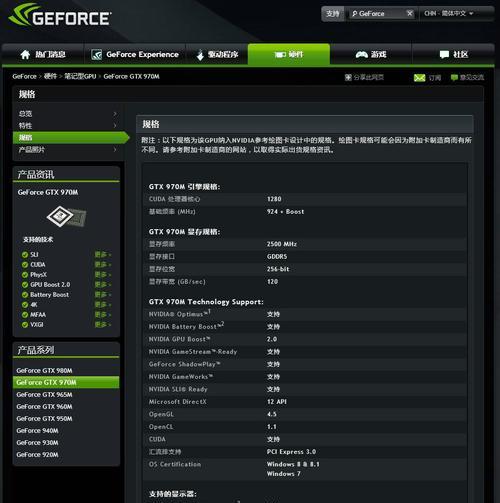The height and width of the screenshot is (503, 500).
Task: Select the 产品图片 sidebar item
Action: point(68,150)
